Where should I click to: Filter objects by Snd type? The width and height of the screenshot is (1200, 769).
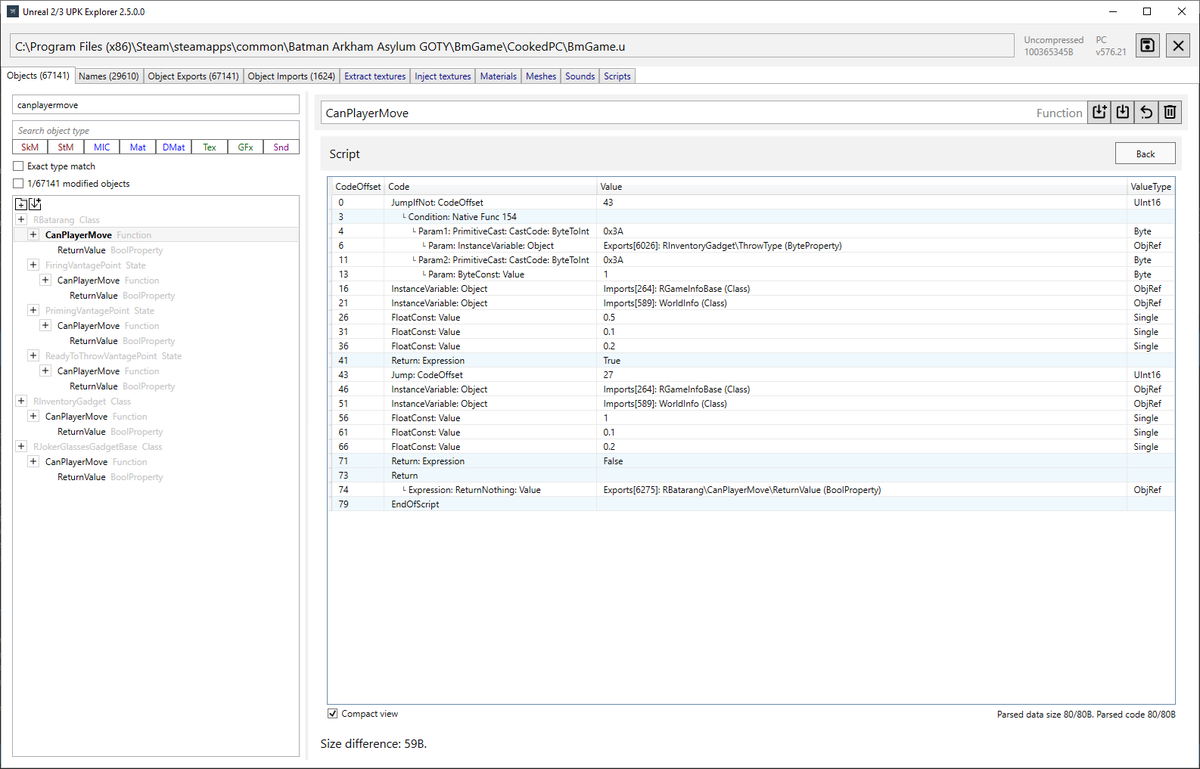point(280,146)
